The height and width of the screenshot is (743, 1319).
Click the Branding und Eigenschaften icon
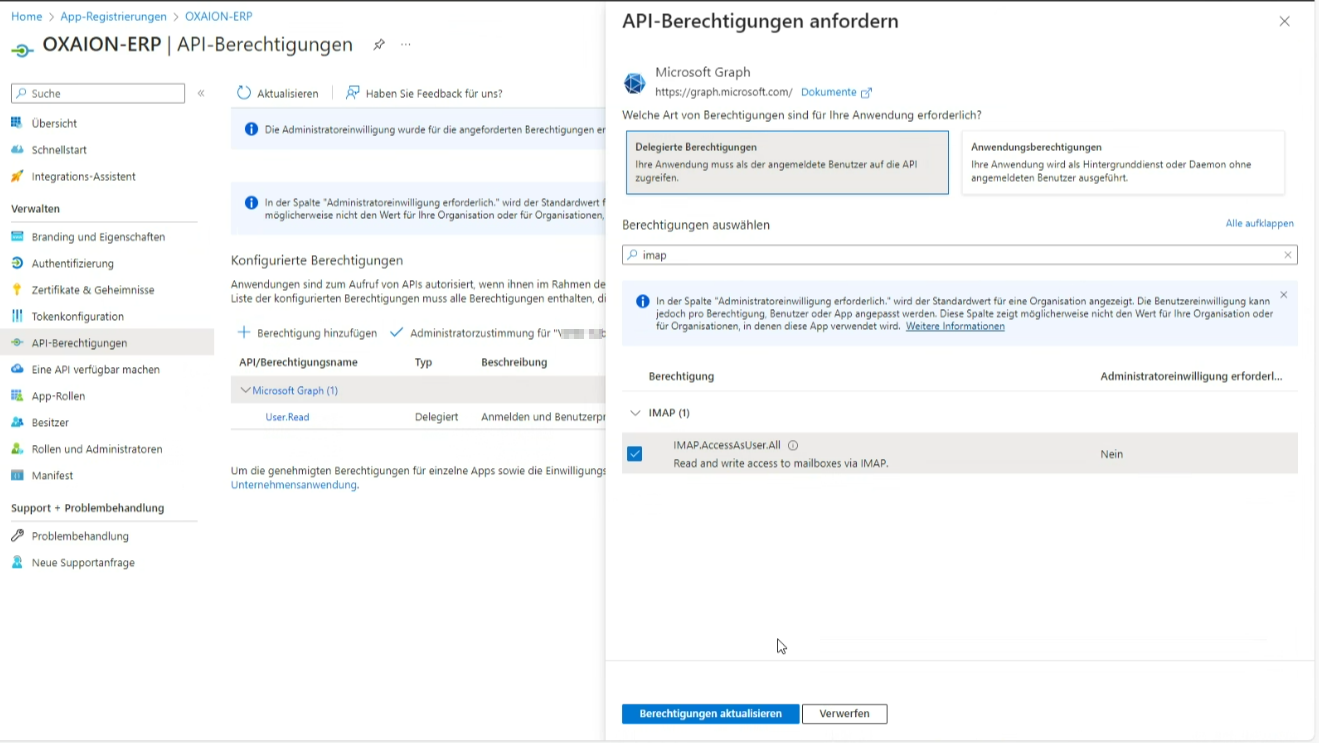point(17,237)
